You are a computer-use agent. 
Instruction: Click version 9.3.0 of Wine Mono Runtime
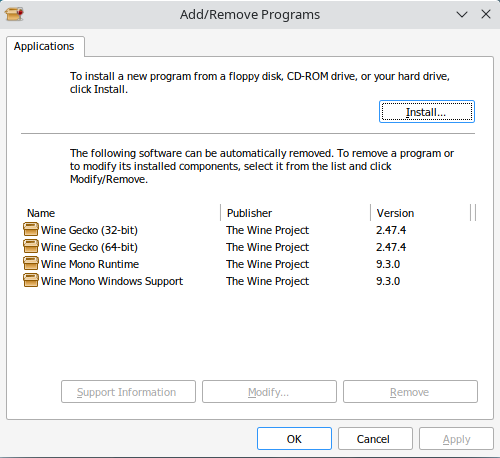coord(388,264)
